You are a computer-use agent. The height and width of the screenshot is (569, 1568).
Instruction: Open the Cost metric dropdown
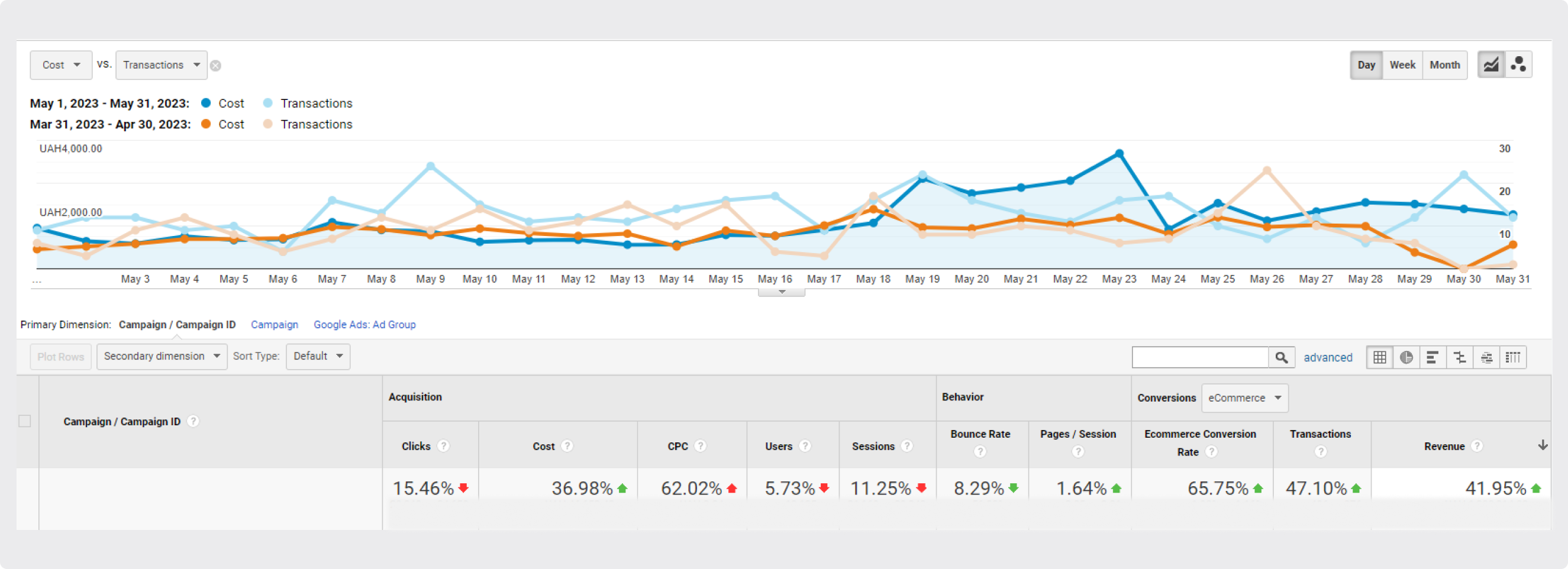point(61,64)
